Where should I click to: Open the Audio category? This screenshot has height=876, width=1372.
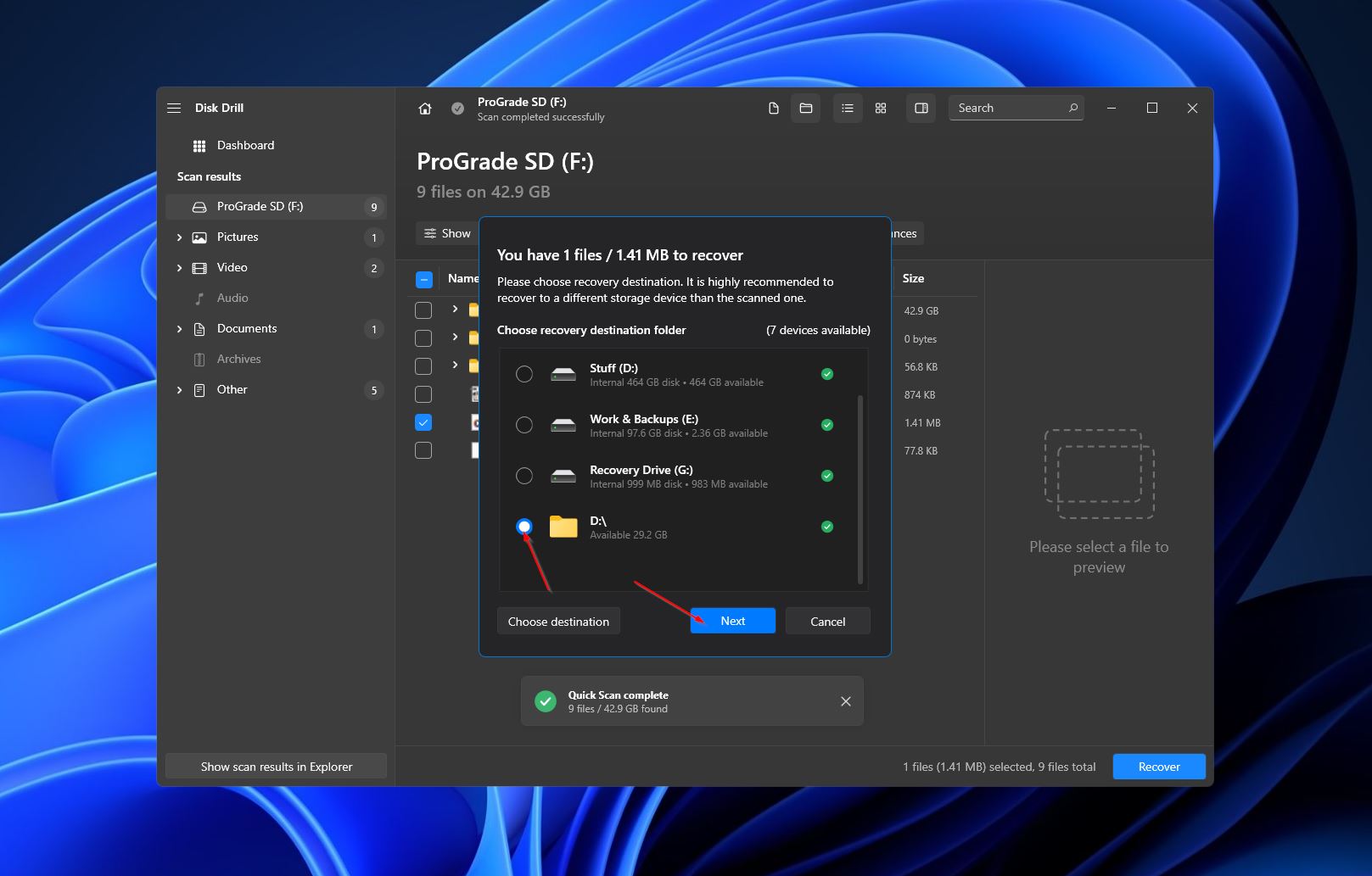tap(276, 298)
